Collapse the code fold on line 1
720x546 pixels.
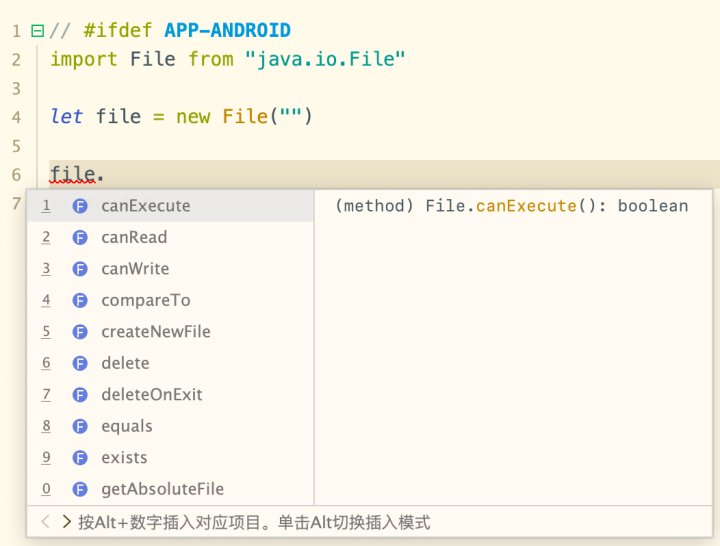(37, 31)
